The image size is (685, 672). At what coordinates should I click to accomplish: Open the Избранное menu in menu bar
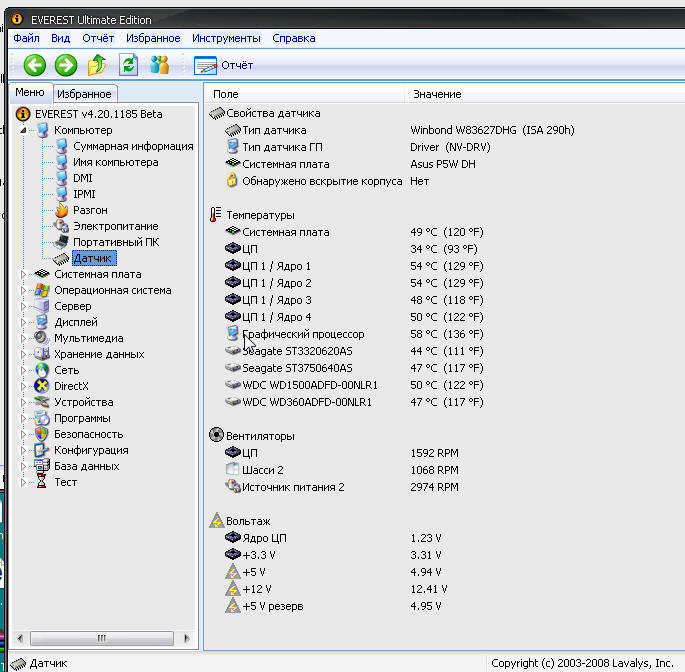coord(153,38)
